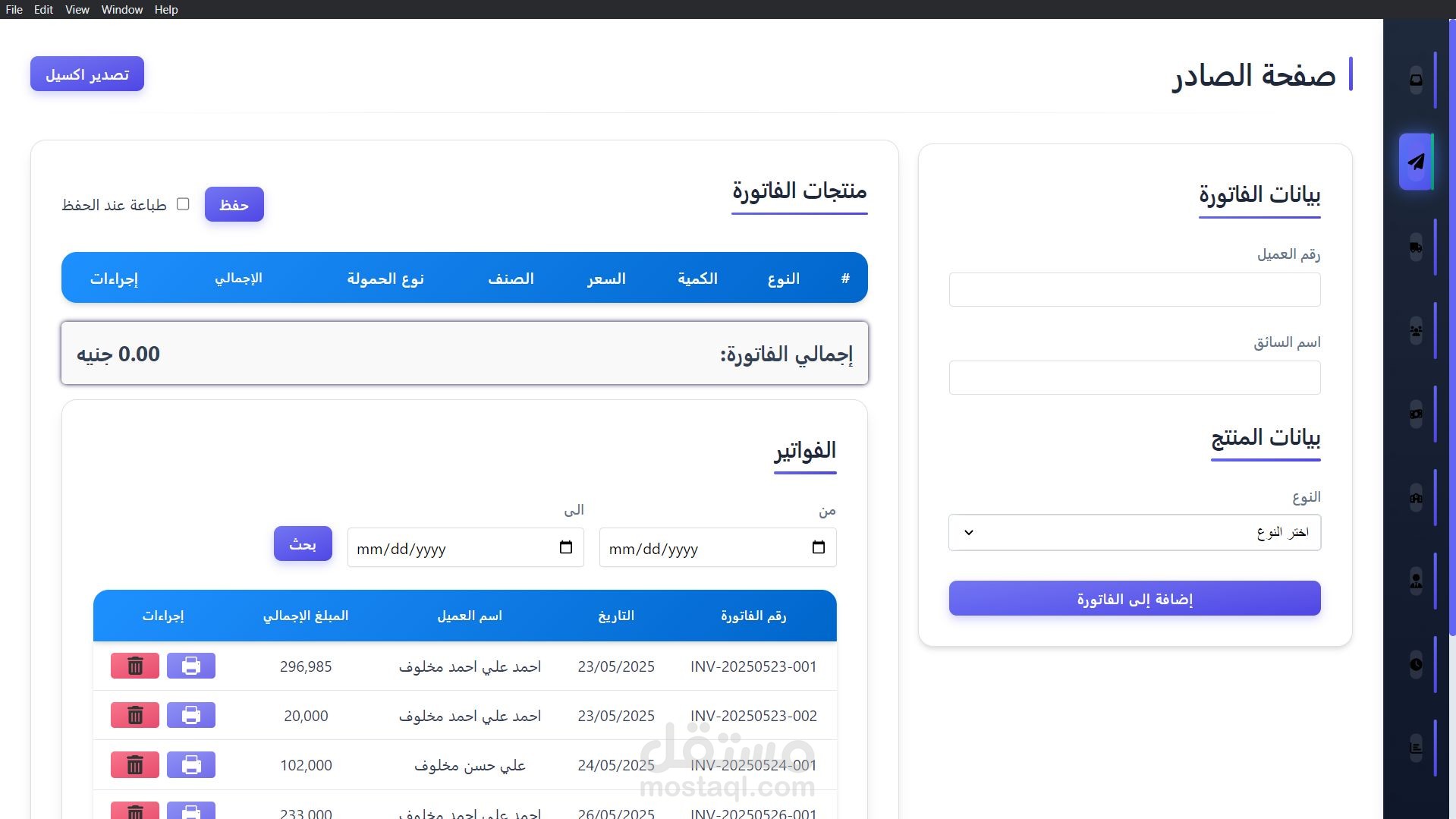Click رقم الفاتورة column header

coord(753,616)
